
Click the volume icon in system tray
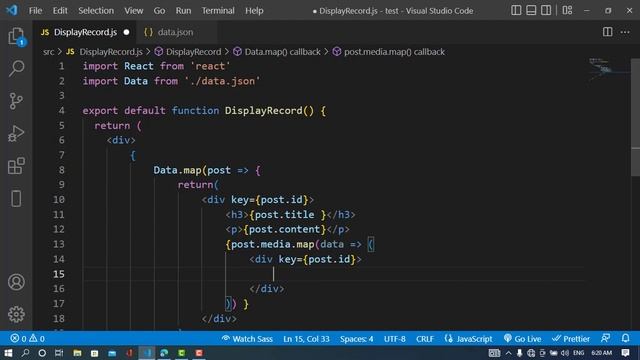pyautogui.click(x=565, y=353)
